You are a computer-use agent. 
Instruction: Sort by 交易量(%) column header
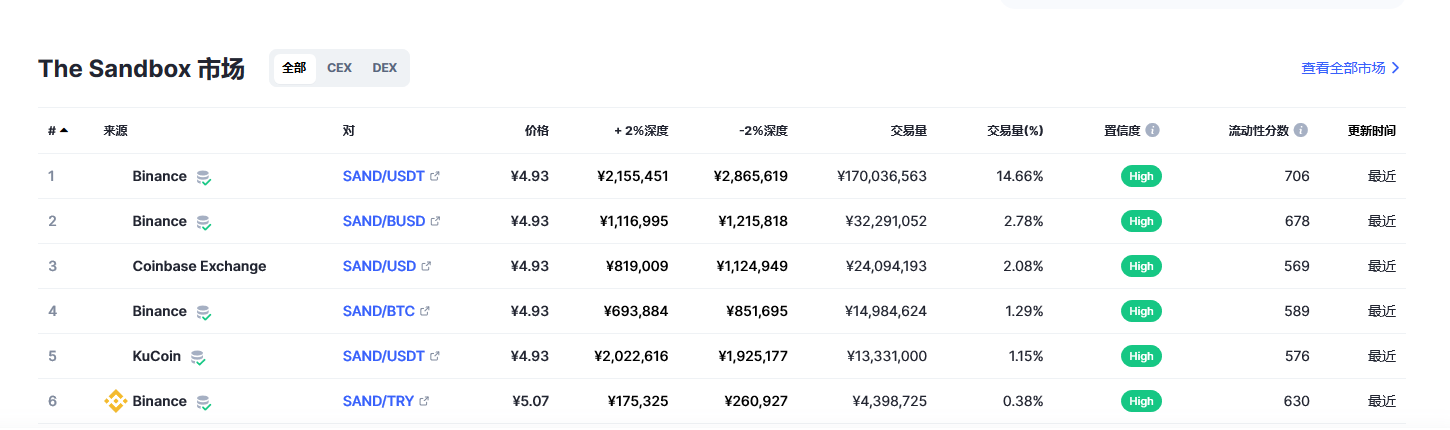tap(1015, 130)
